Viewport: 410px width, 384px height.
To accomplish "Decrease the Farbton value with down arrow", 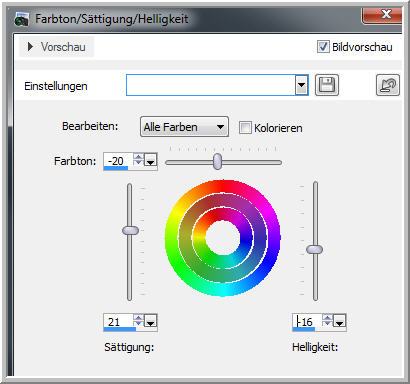I will pyautogui.click(x=138, y=162).
